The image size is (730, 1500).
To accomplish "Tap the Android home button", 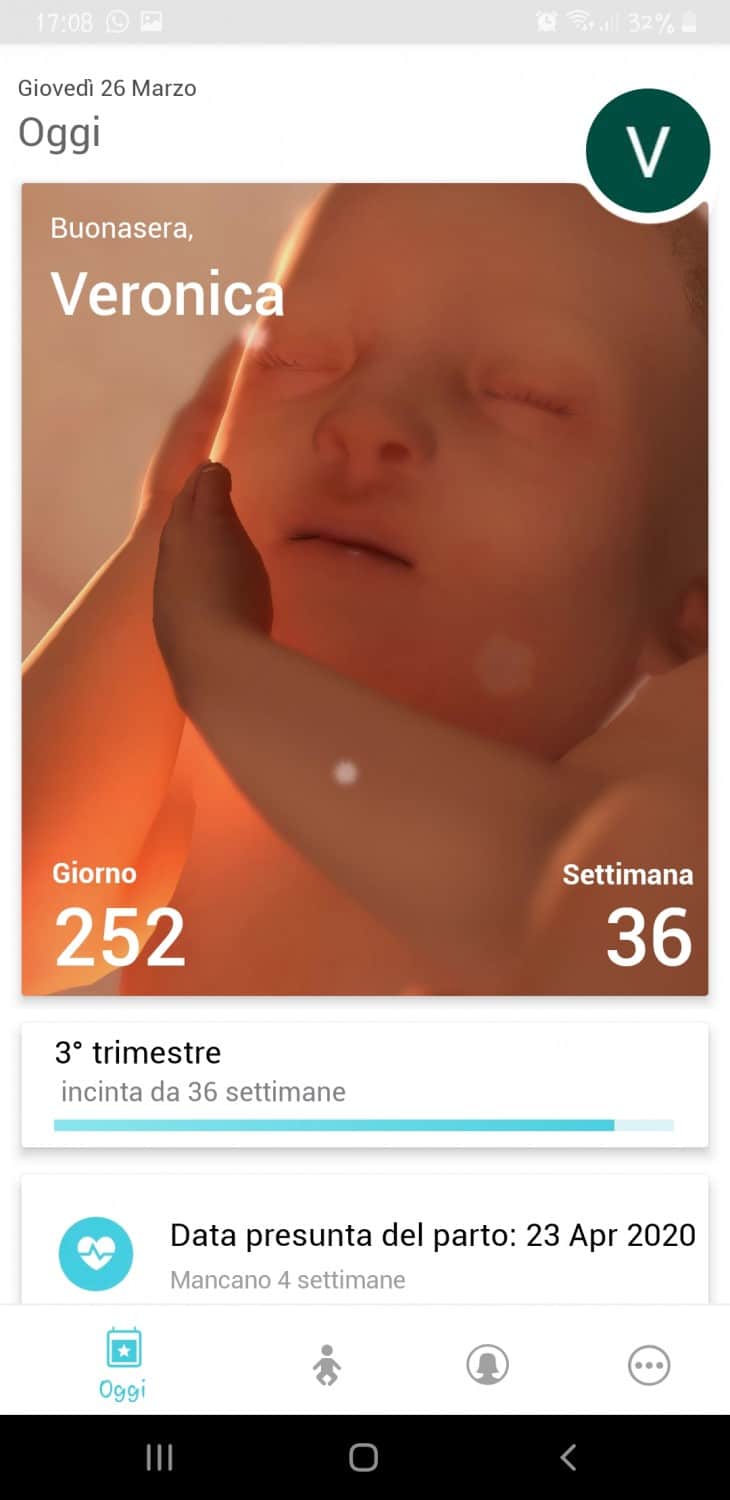I will pyautogui.click(x=364, y=1457).
